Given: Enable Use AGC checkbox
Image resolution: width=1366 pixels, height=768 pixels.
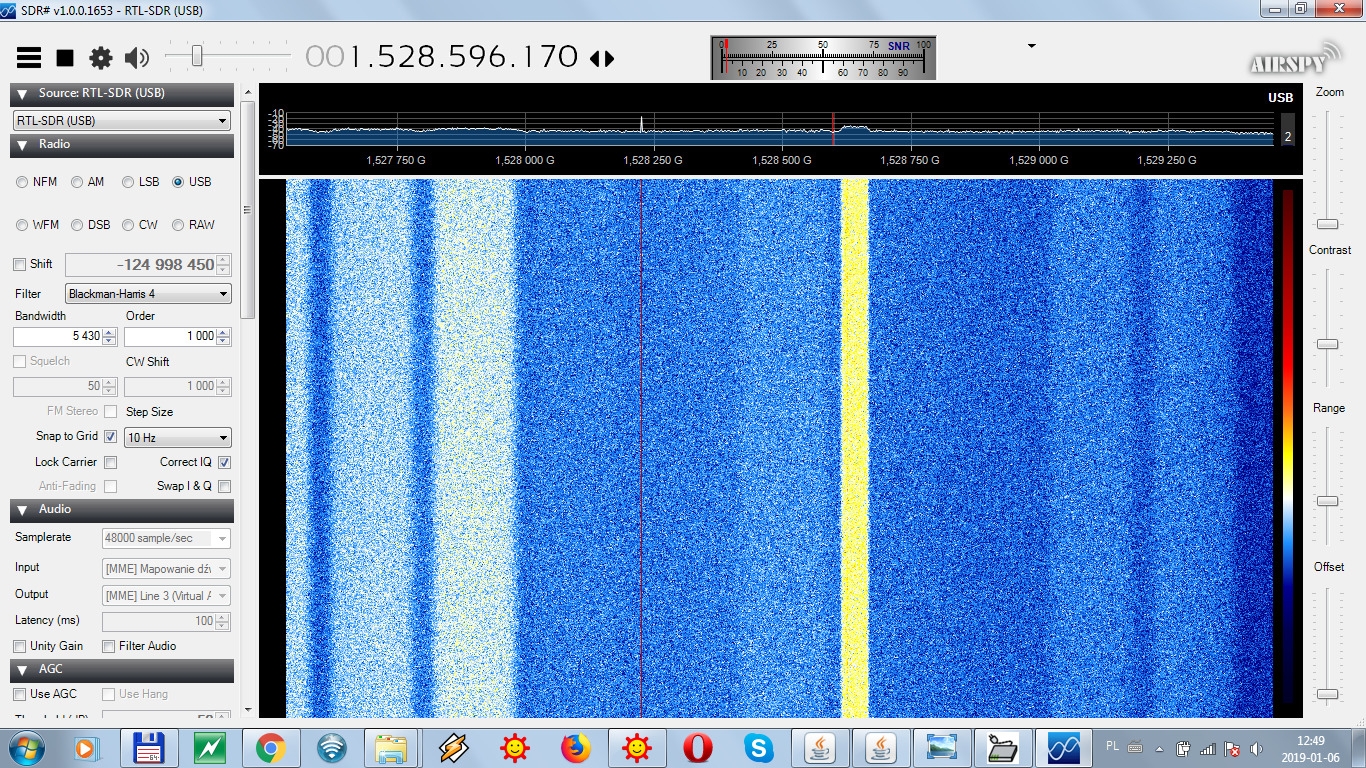Looking at the screenshot, I should [x=20, y=694].
